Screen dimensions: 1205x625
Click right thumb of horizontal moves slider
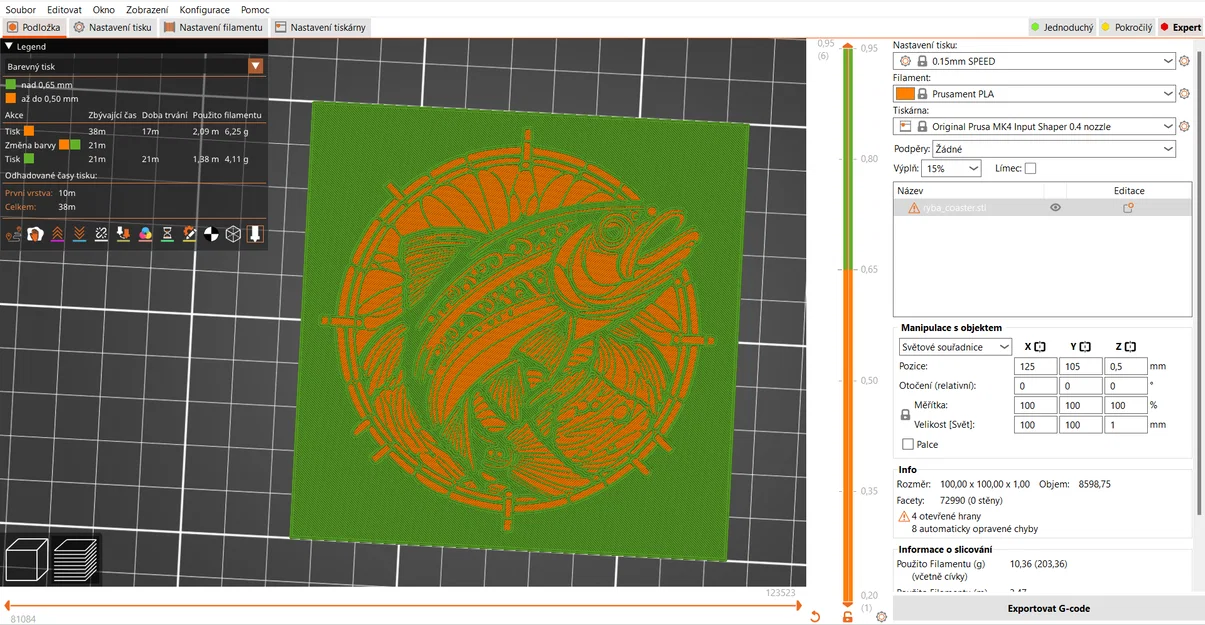point(801,605)
